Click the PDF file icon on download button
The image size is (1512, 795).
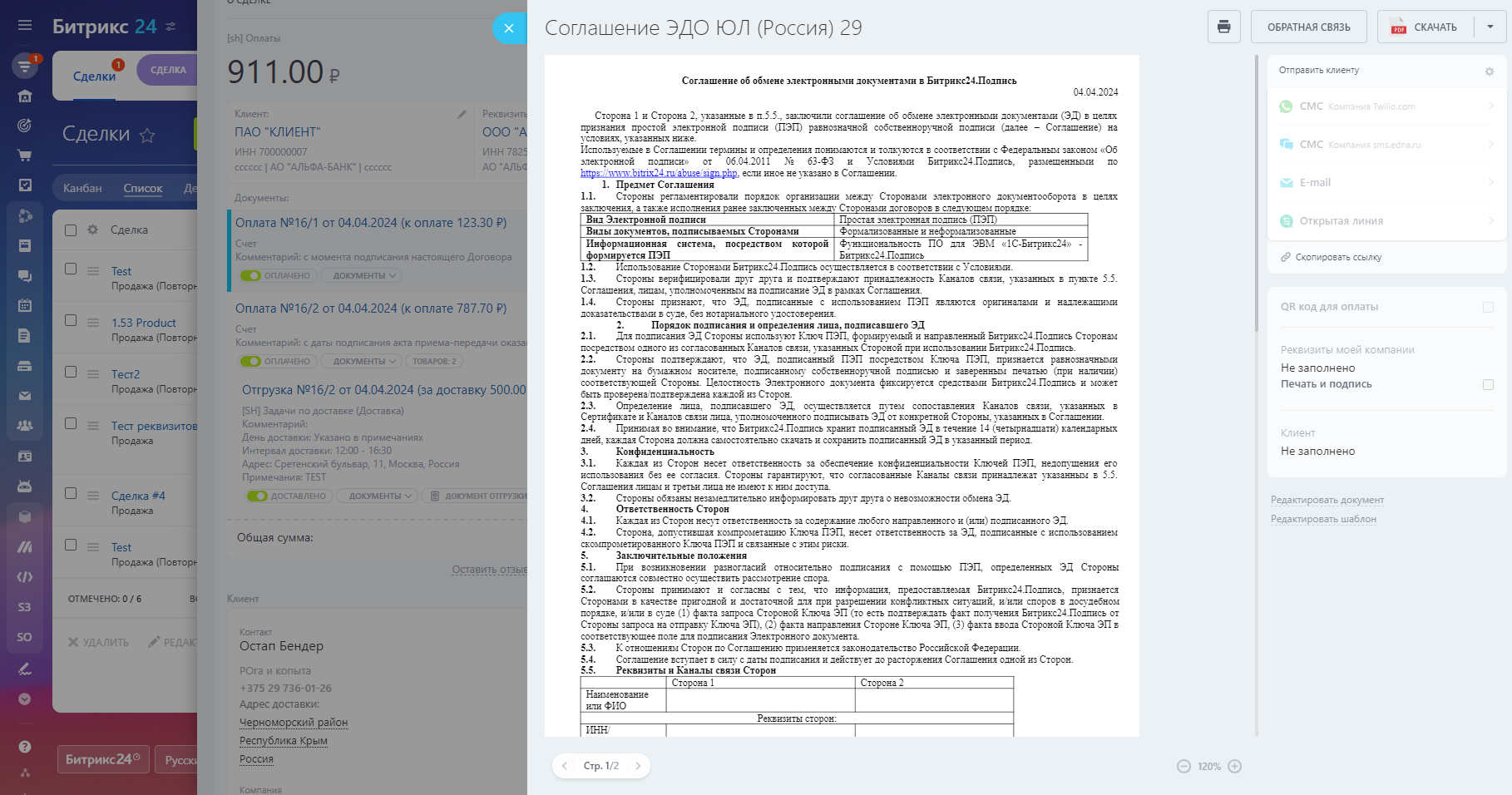point(1398,27)
